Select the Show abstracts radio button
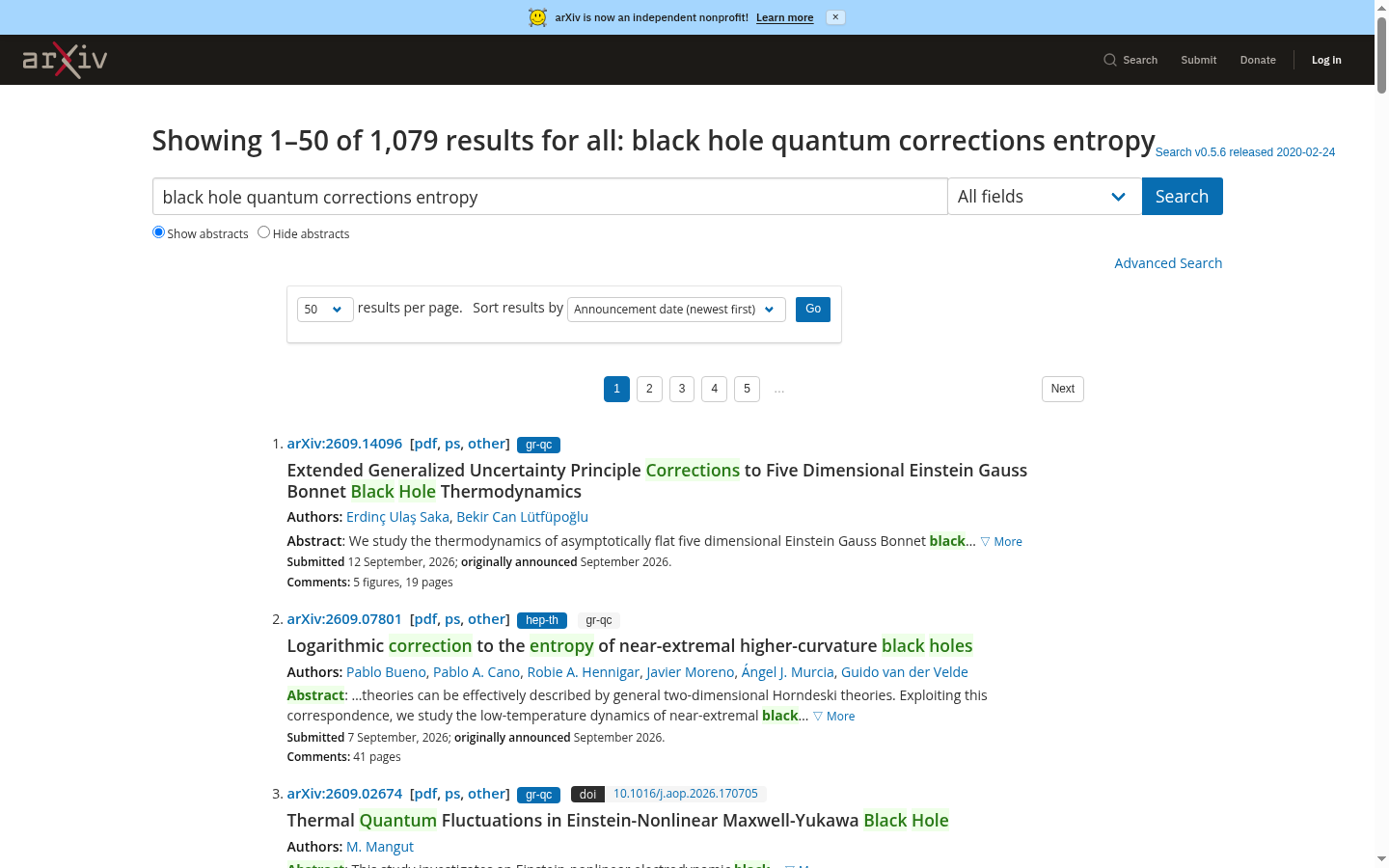This screenshot has height=868, width=1389. pos(158,232)
